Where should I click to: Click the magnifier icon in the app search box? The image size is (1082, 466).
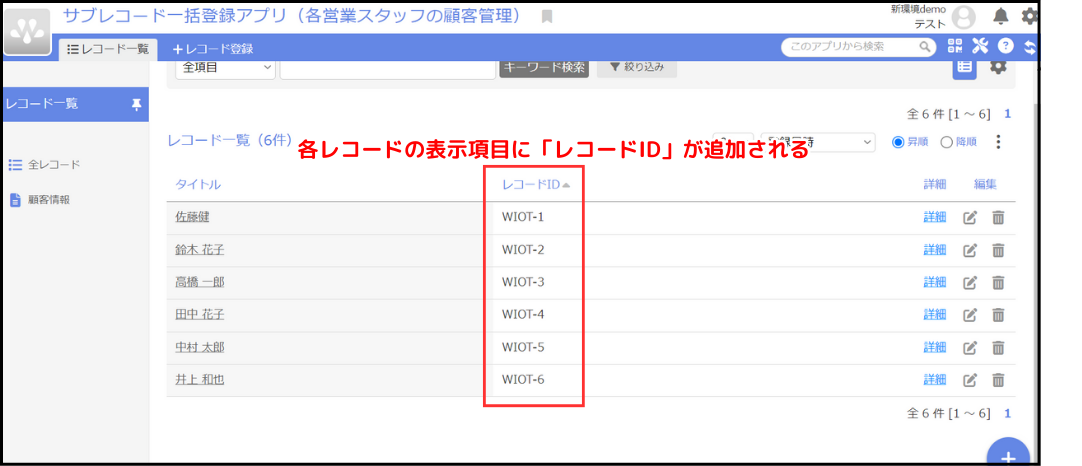click(925, 47)
